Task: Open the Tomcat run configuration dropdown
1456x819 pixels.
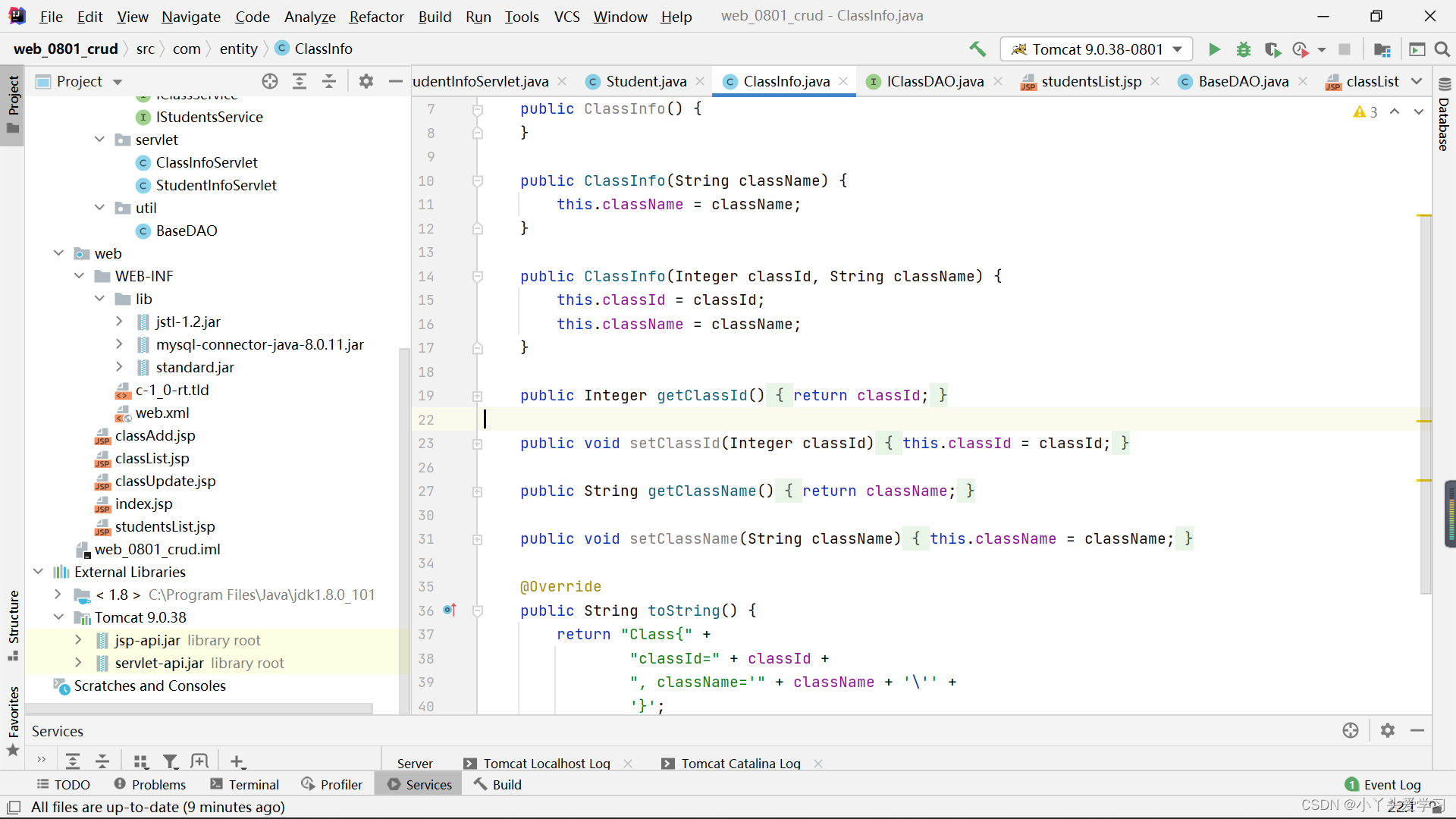Action: pyautogui.click(x=1097, y=49)
